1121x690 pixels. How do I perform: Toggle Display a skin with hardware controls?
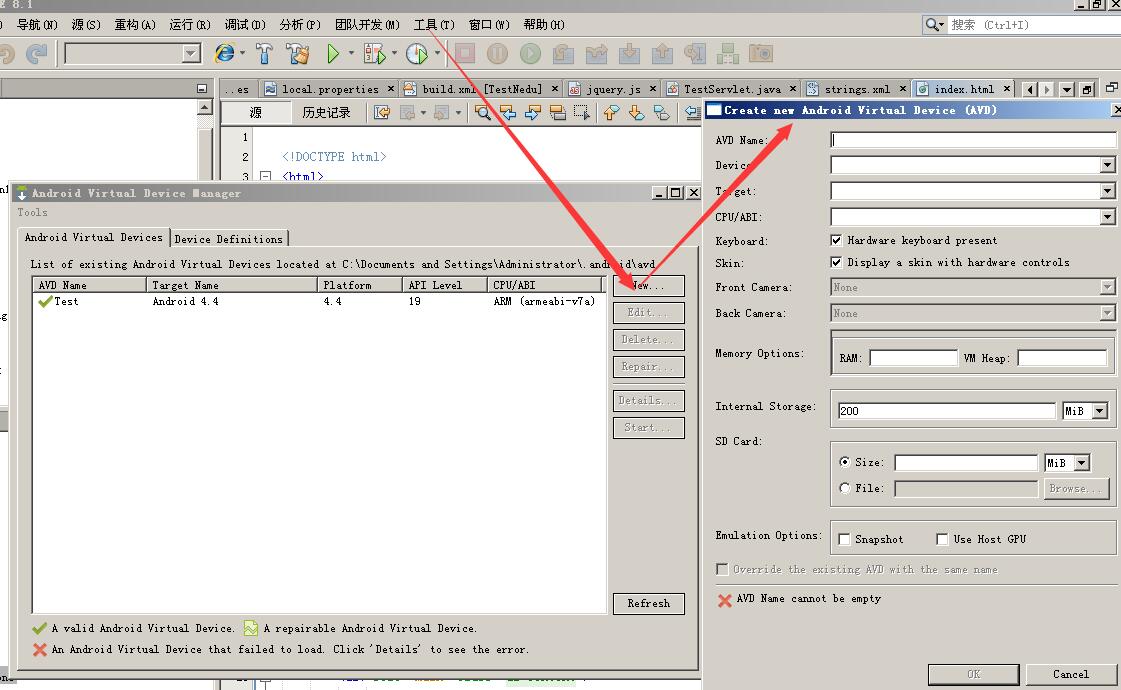click(836, 262)
